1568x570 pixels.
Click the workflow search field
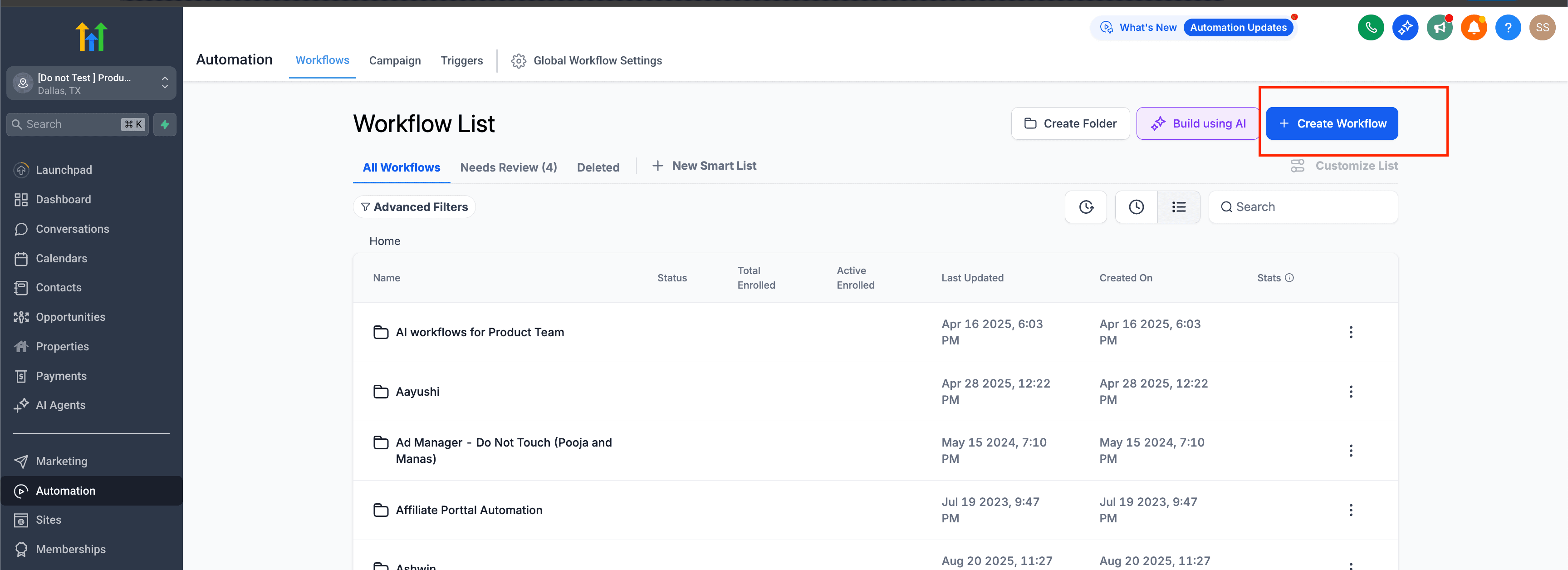[1303, 206]
